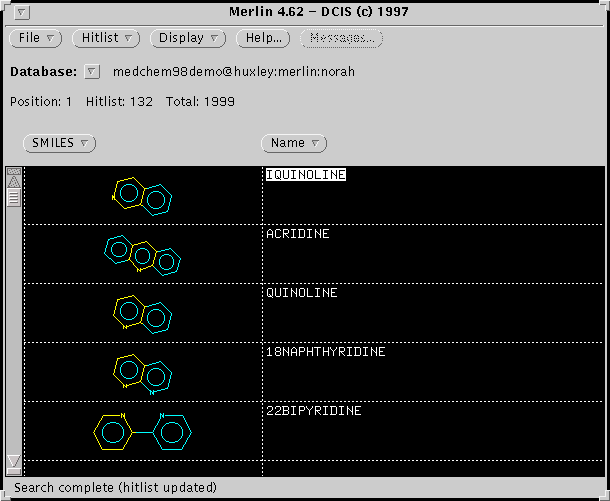Click the Messages... button
This screenshot has height=501, width=610.
(341, 38)
